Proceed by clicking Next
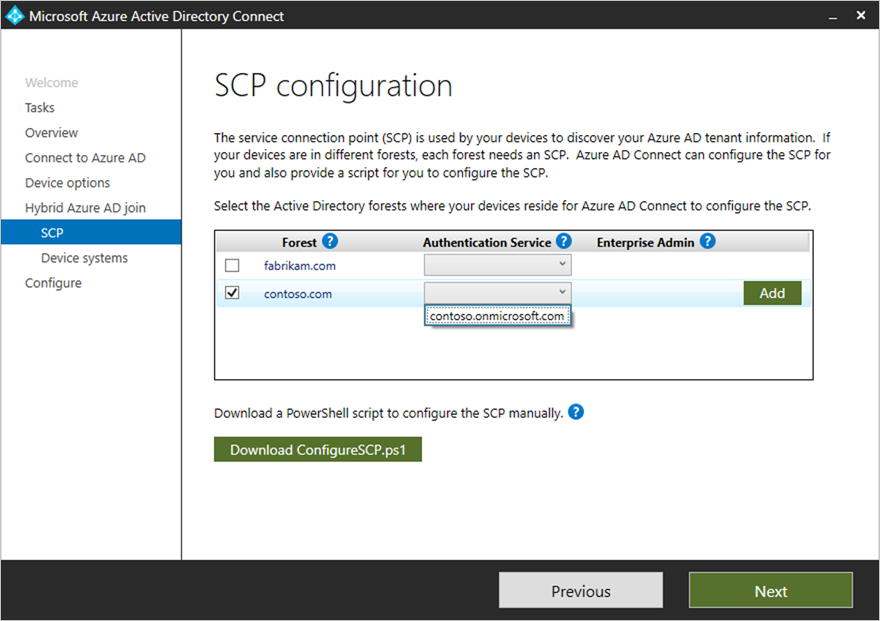 770,590
